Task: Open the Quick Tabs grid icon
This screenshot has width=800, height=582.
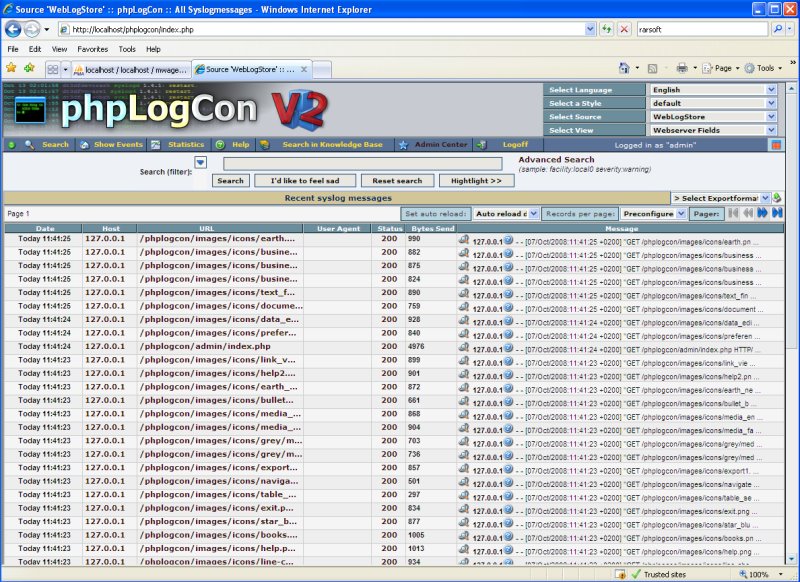Action: click(53, 69)
